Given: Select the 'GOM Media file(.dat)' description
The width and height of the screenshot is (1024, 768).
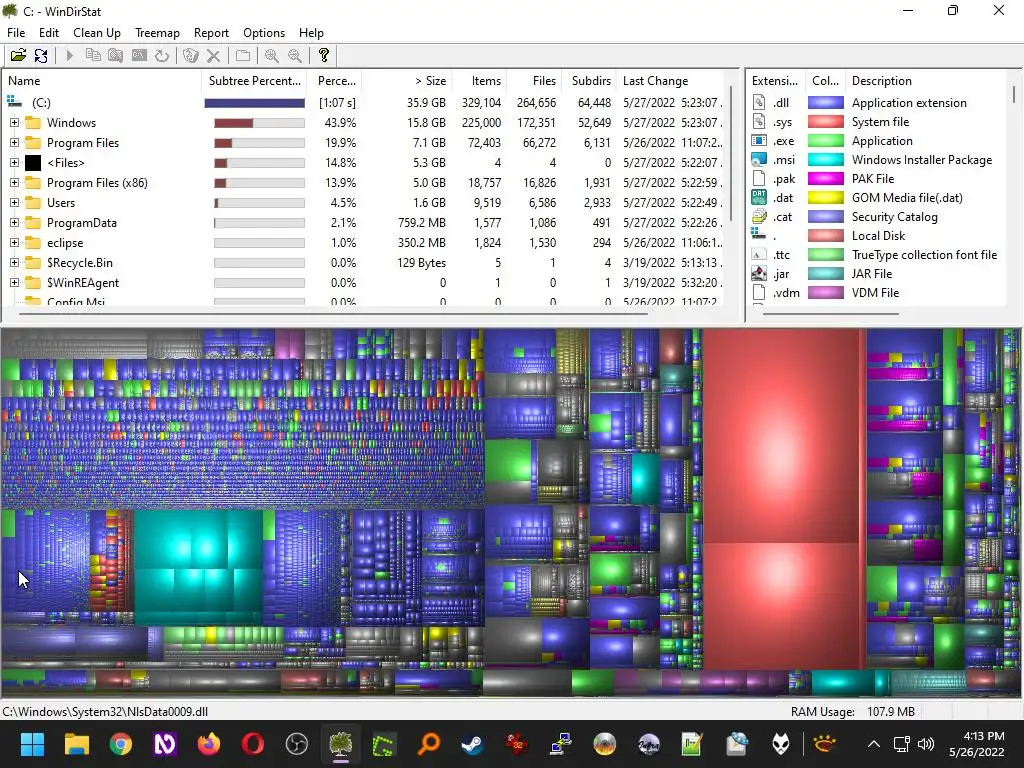Looking at the screenshot, I should click(x=907, y=197).
